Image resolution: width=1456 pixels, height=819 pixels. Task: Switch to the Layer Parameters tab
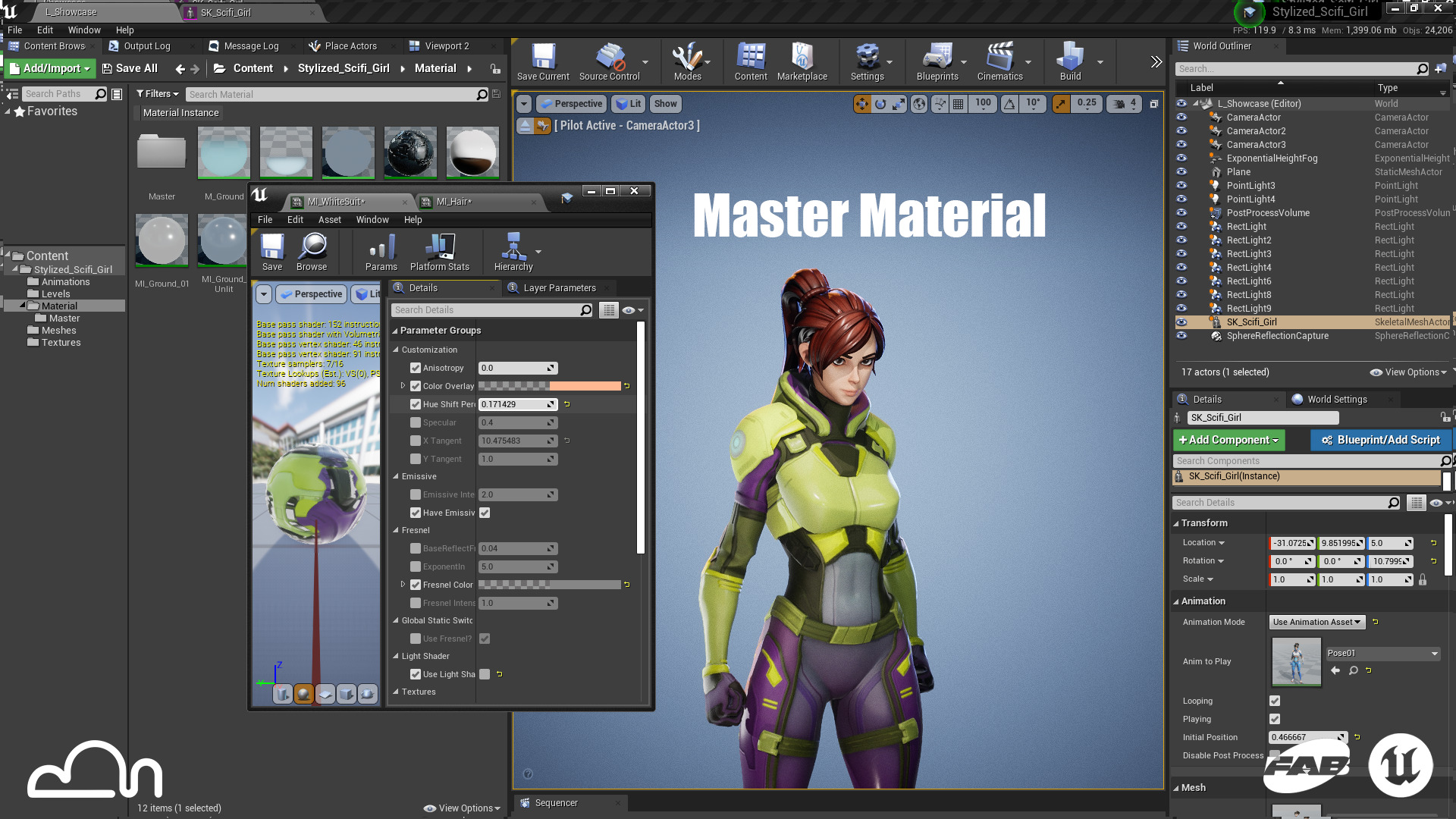(x=559, y=288)
